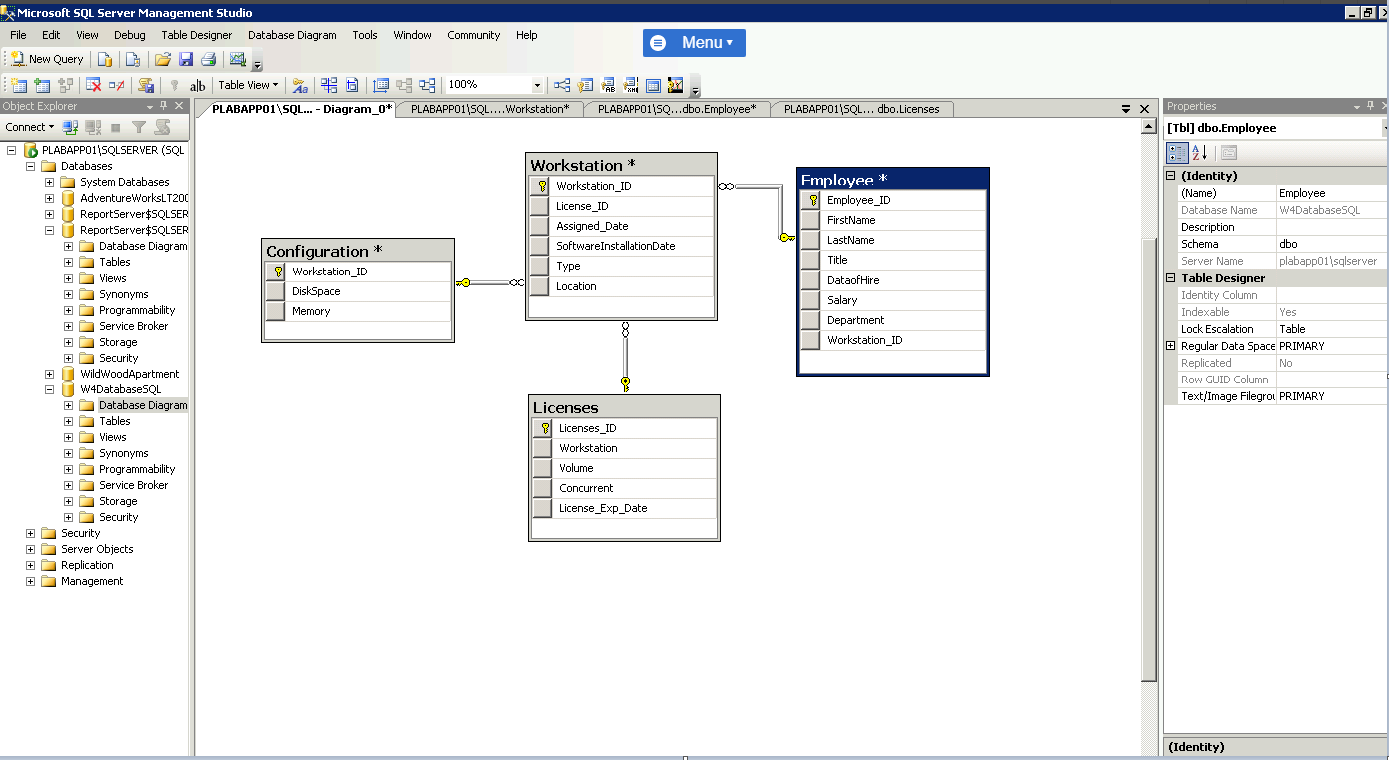Expand the Regular Data Space property
This screenshot has width=1389, height=760.
pyautogui.click(x=1171, y=346)
